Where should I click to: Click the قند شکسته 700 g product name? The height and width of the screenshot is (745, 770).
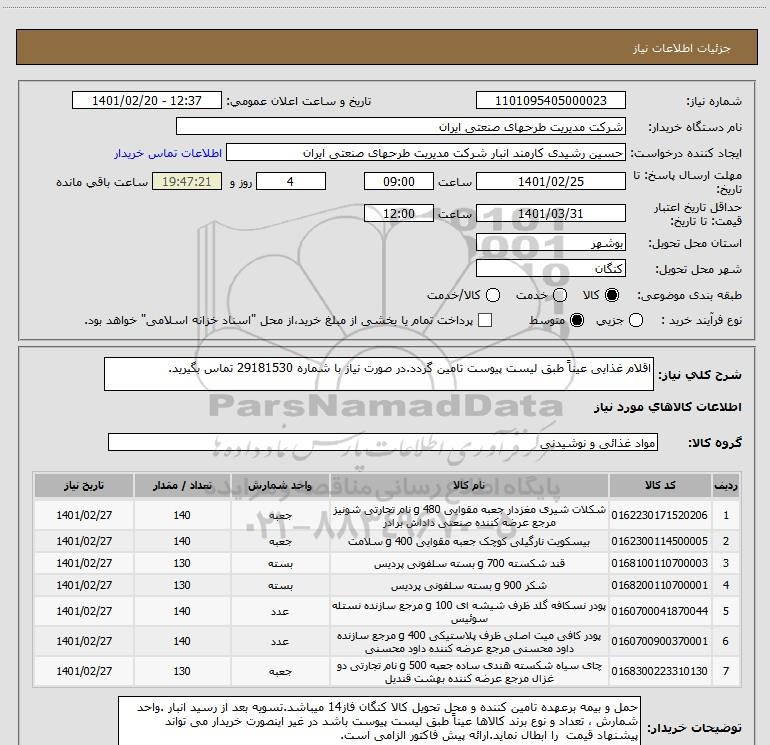click(469, 563)
